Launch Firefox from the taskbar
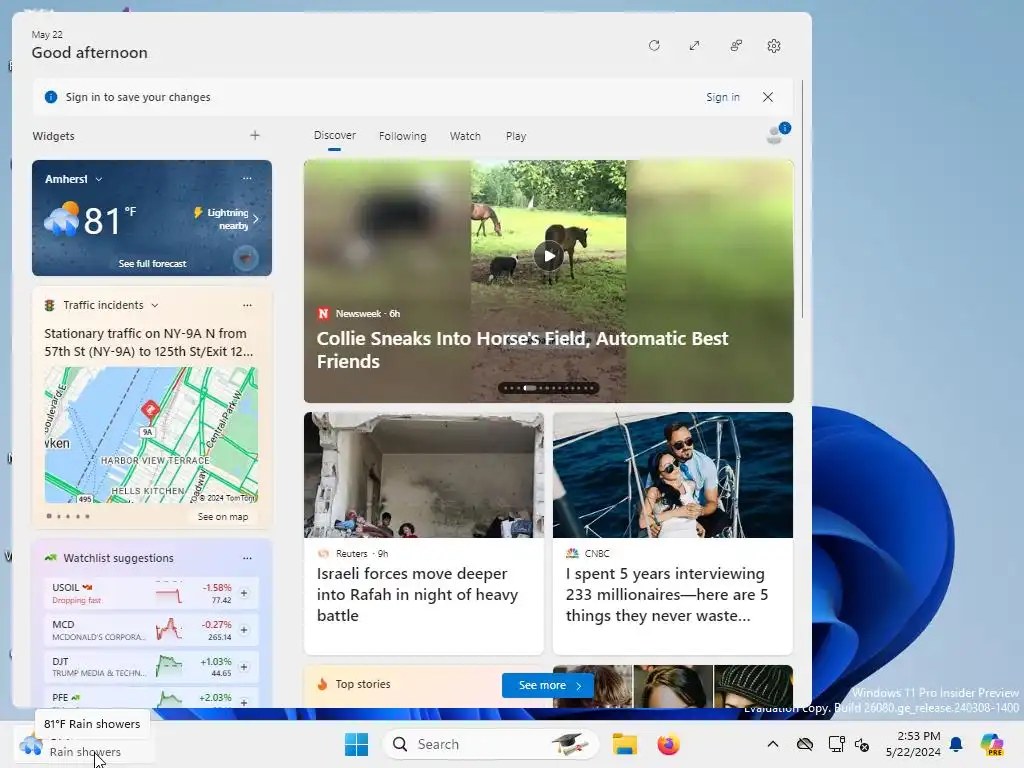Image resolution: width=1024 pixels, height=768 pixels. pyautogui.click(x=668, y=744)
